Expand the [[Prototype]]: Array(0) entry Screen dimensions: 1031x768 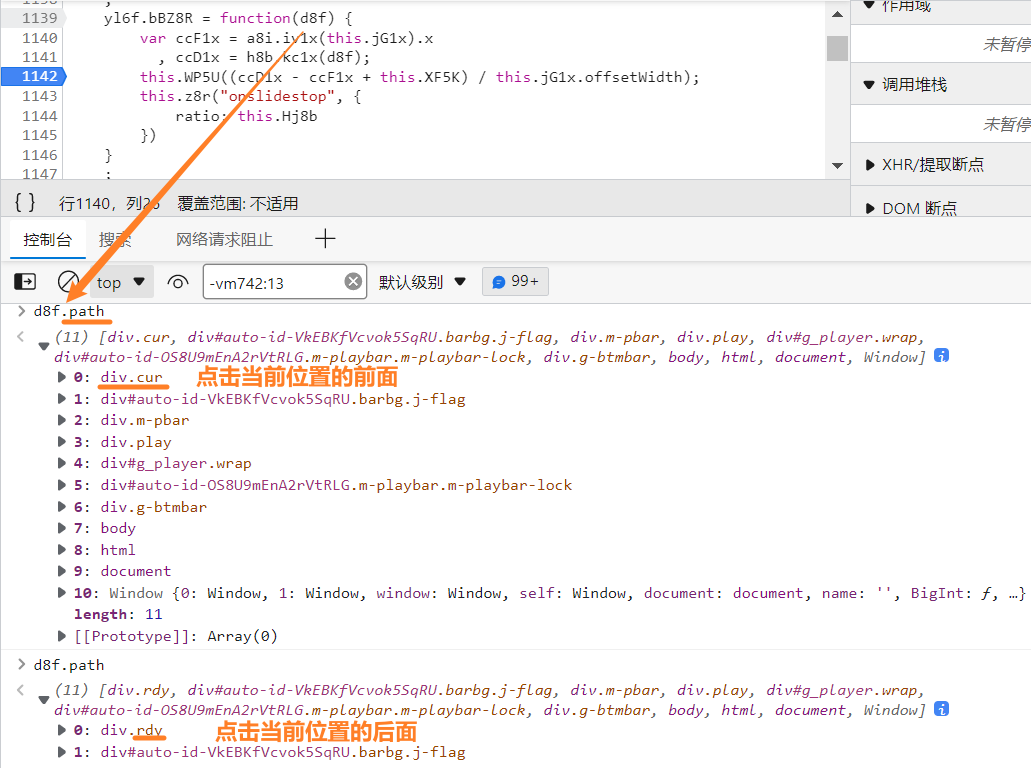[61, 636]
